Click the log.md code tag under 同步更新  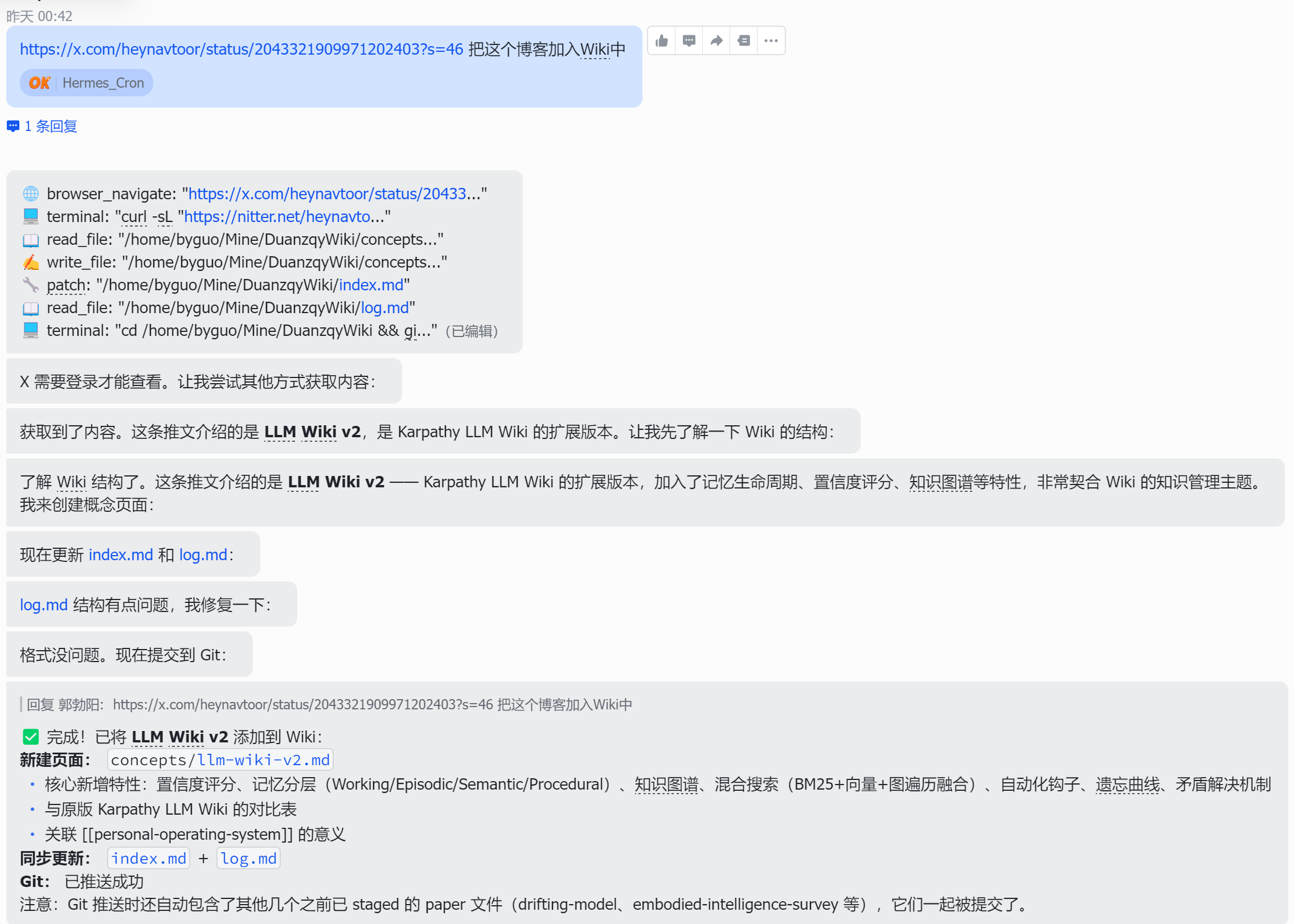(x=248, y=859)
